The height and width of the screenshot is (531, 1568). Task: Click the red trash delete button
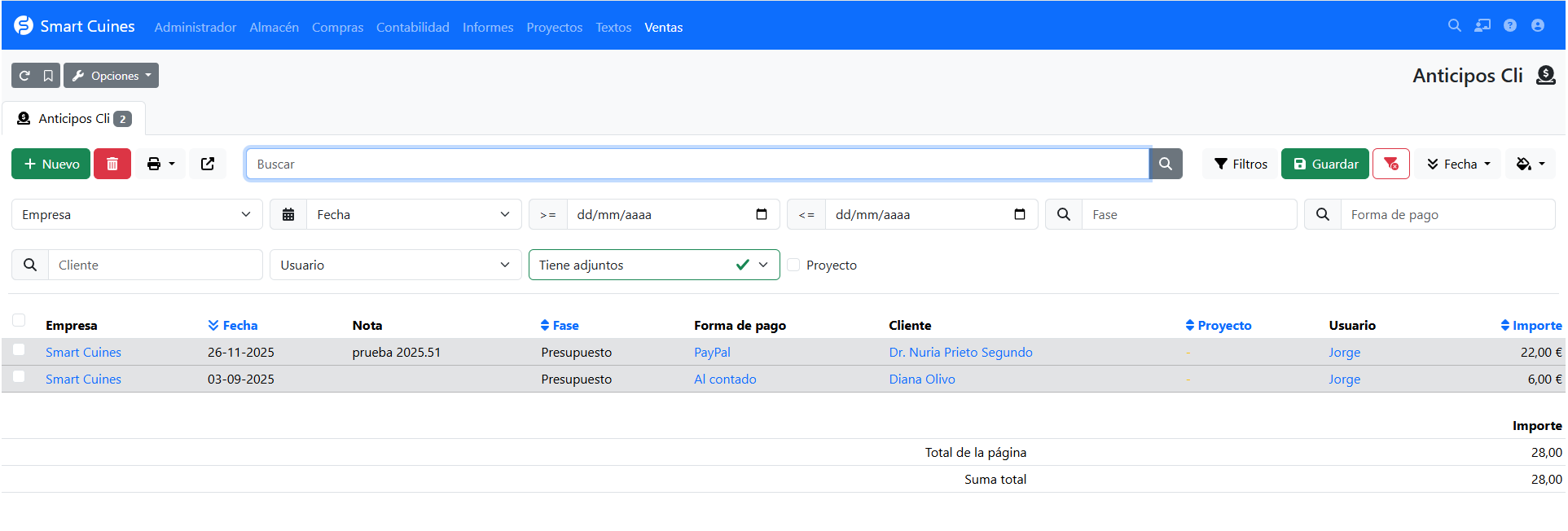(x=112, y=164)
